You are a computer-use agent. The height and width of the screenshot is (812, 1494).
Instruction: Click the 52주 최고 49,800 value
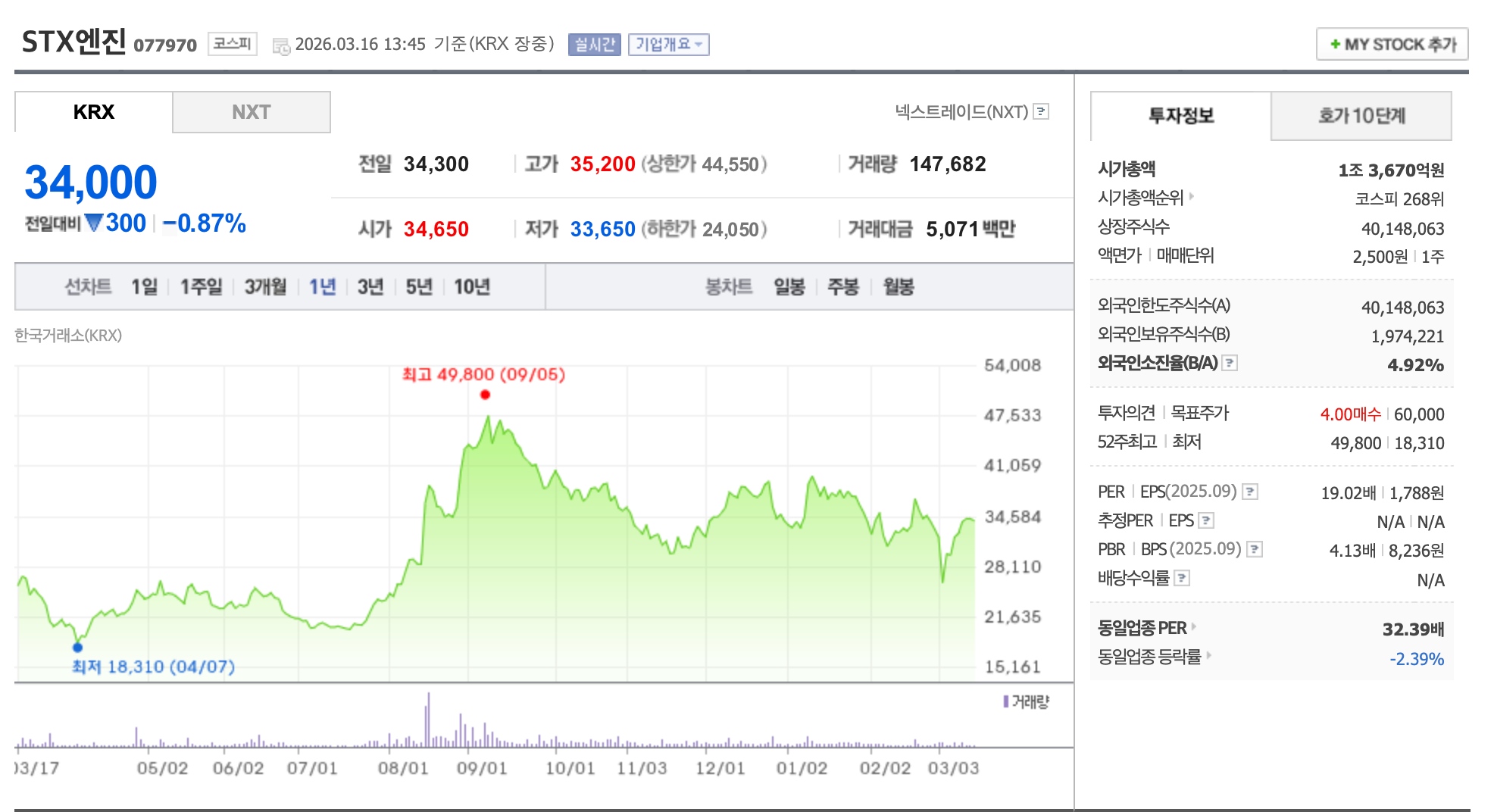pos(1356,443)
